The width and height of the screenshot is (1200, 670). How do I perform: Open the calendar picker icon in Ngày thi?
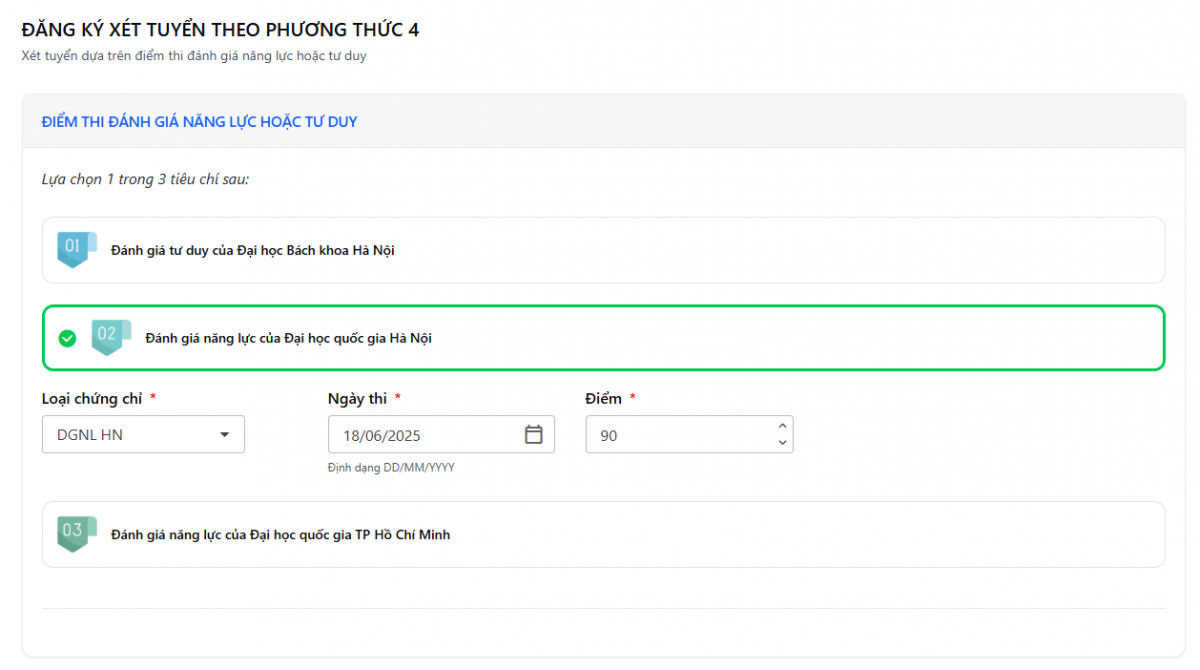click(x=534, y=434)
